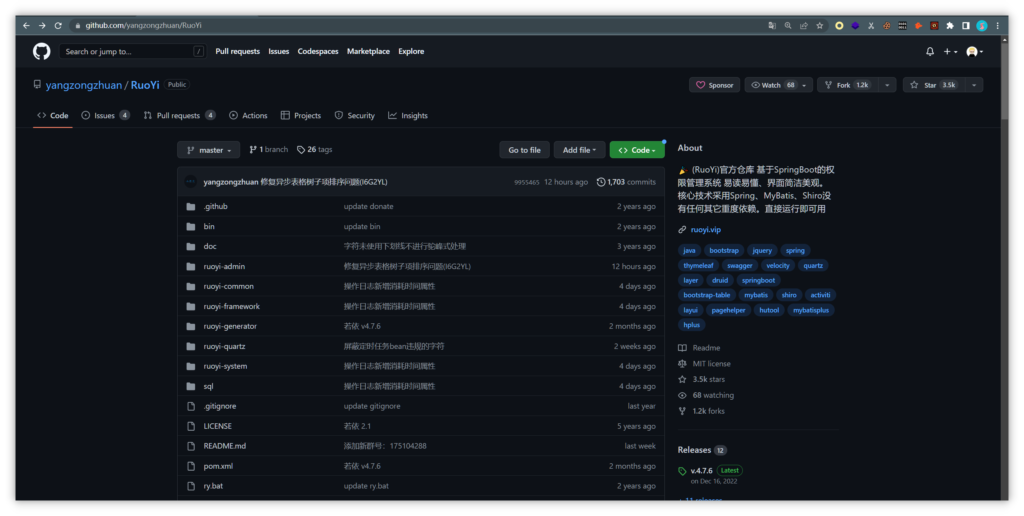Reload the page with the refresh icon

click(58, 25)
